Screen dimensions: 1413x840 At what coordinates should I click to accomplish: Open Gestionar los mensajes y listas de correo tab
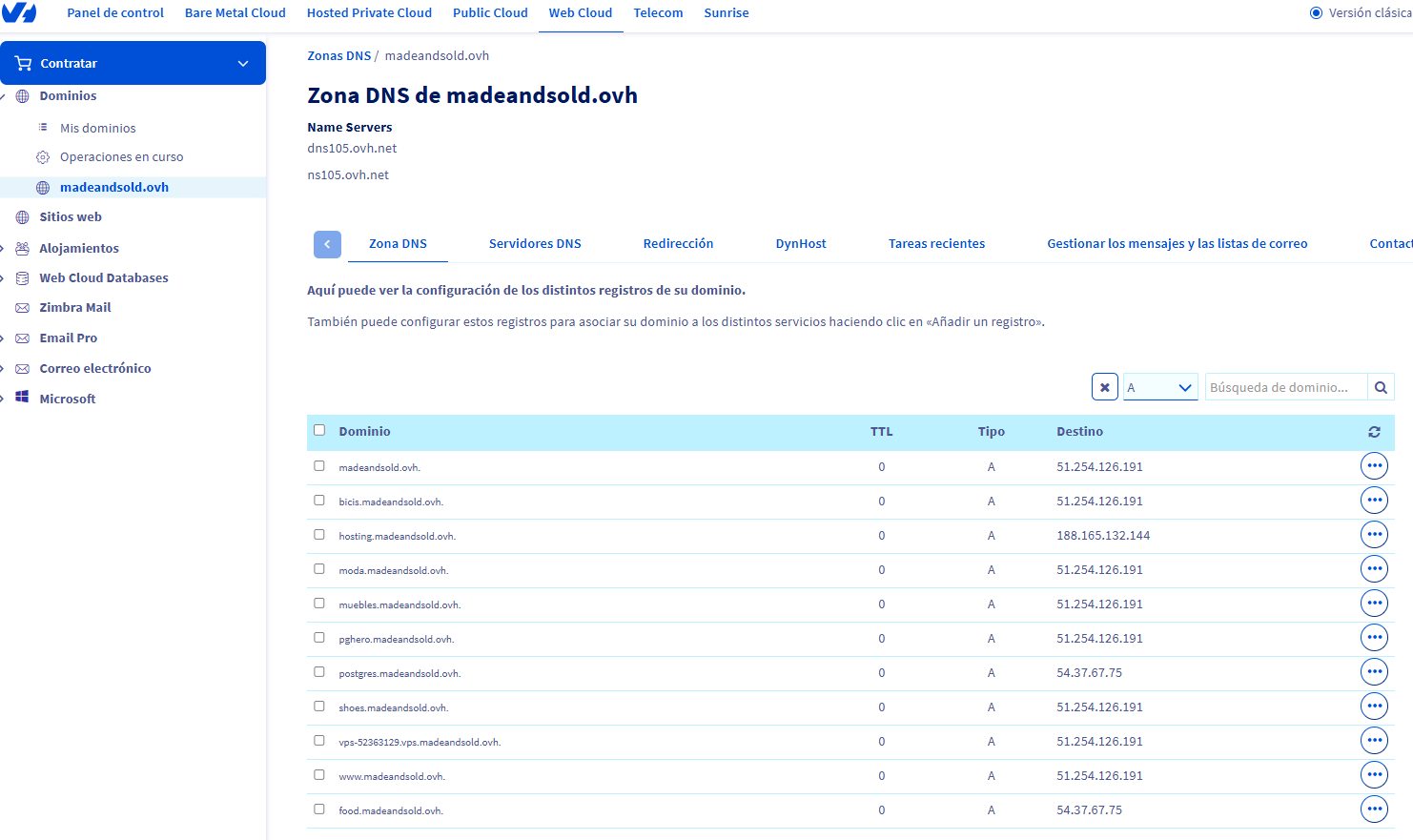pos(1177,244)
